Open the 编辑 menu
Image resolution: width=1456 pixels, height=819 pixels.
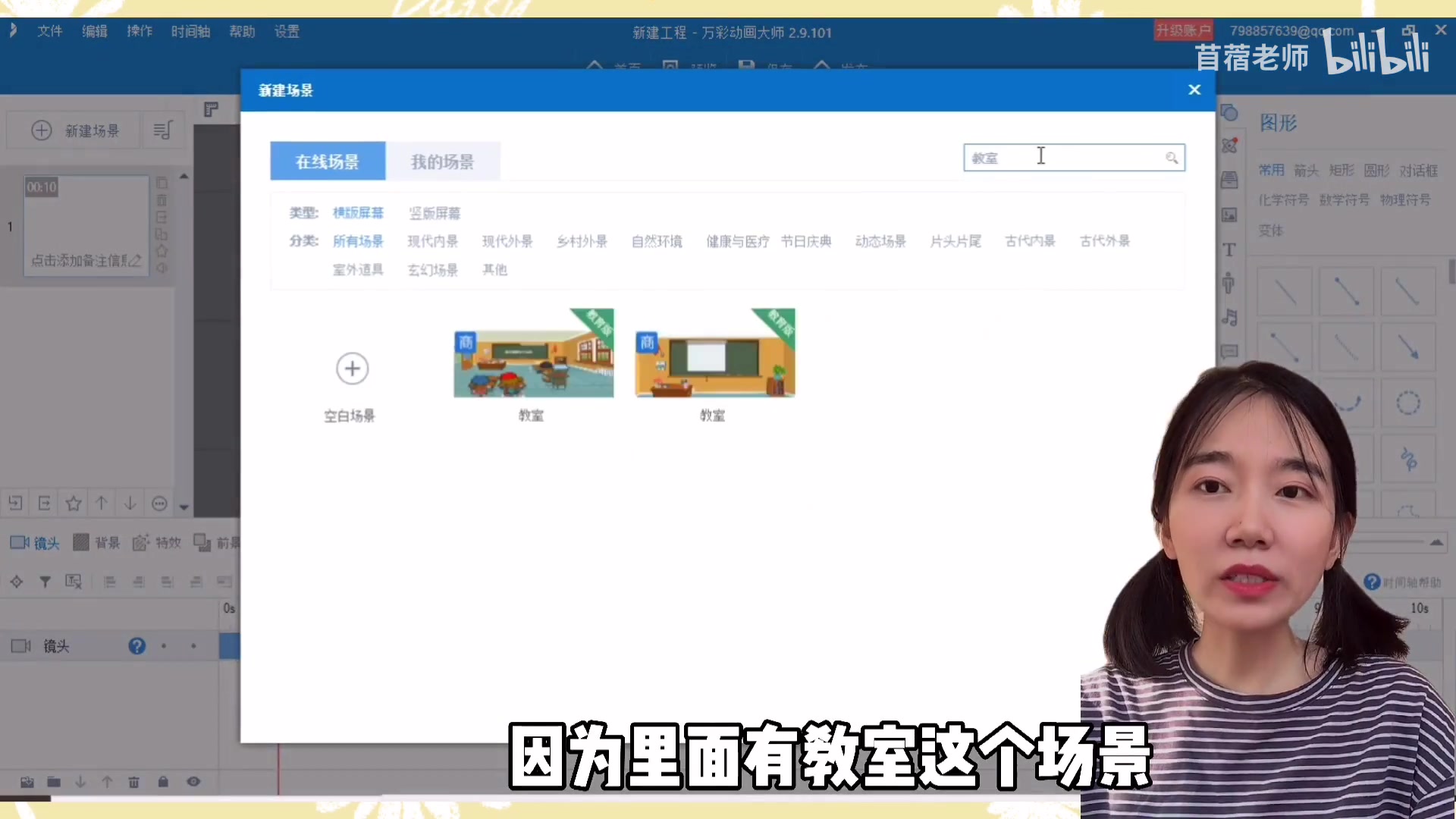pos(95,31)
